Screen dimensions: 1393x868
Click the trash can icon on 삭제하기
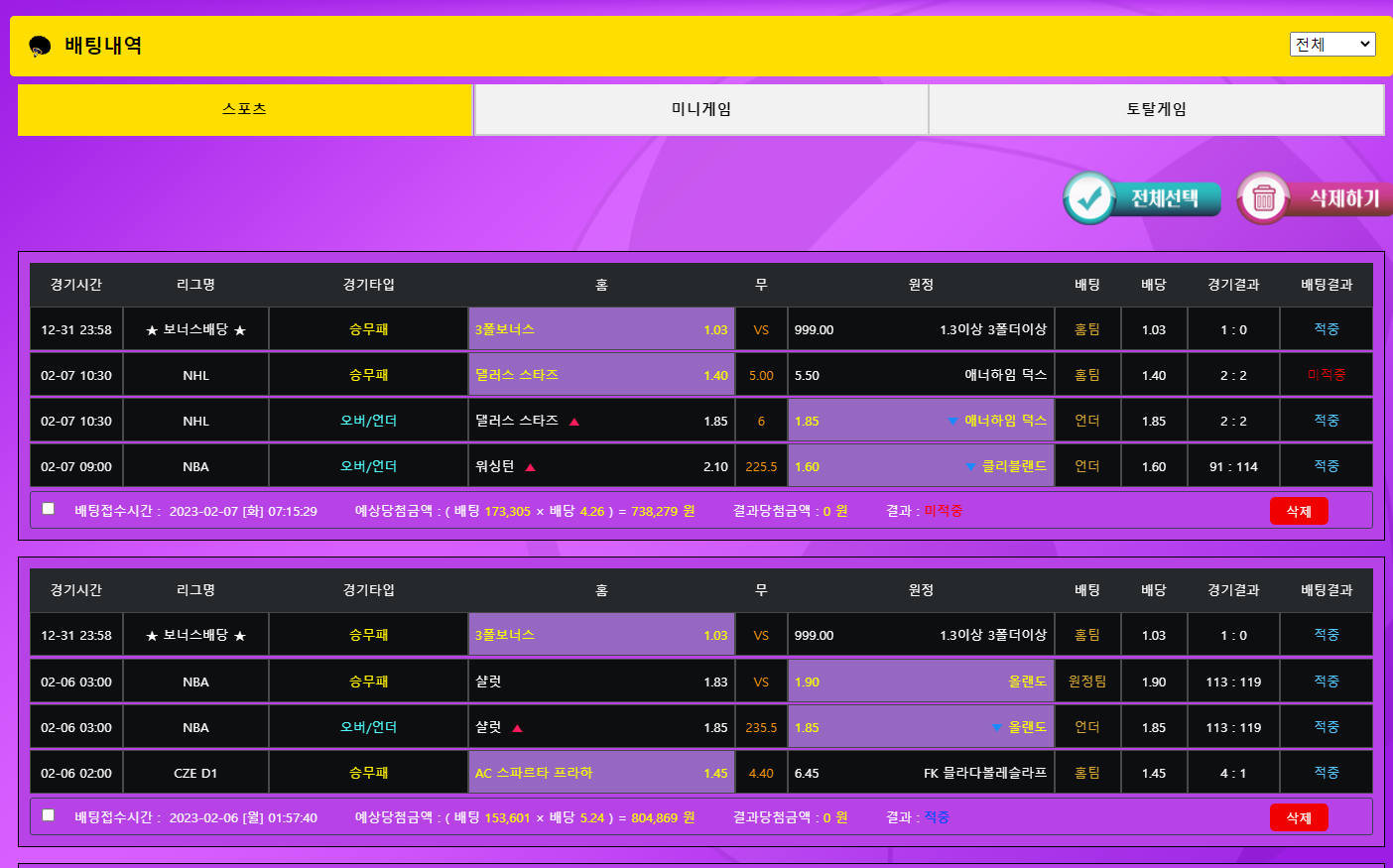(1263, 198)
